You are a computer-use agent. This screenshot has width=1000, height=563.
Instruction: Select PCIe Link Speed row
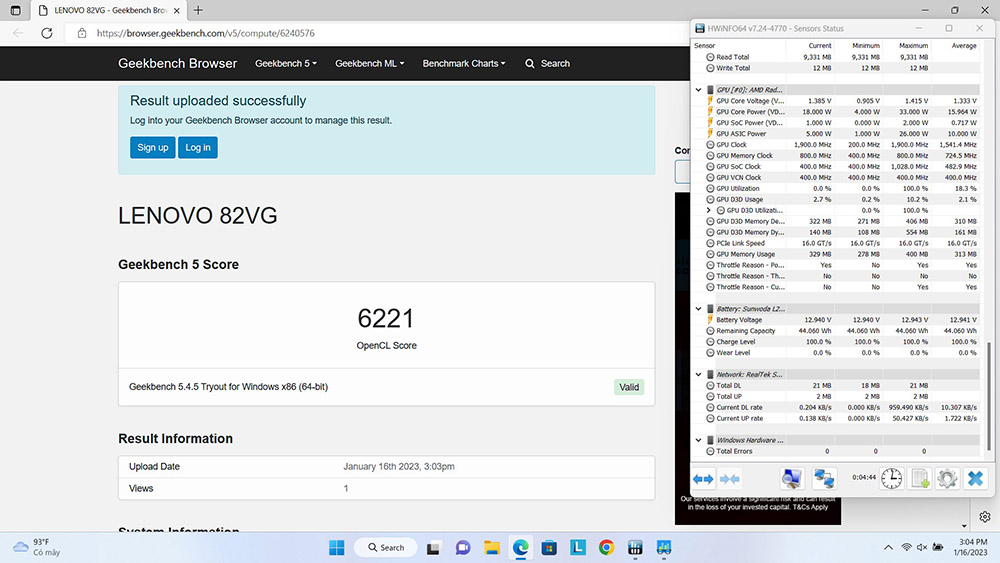point(835,244)
